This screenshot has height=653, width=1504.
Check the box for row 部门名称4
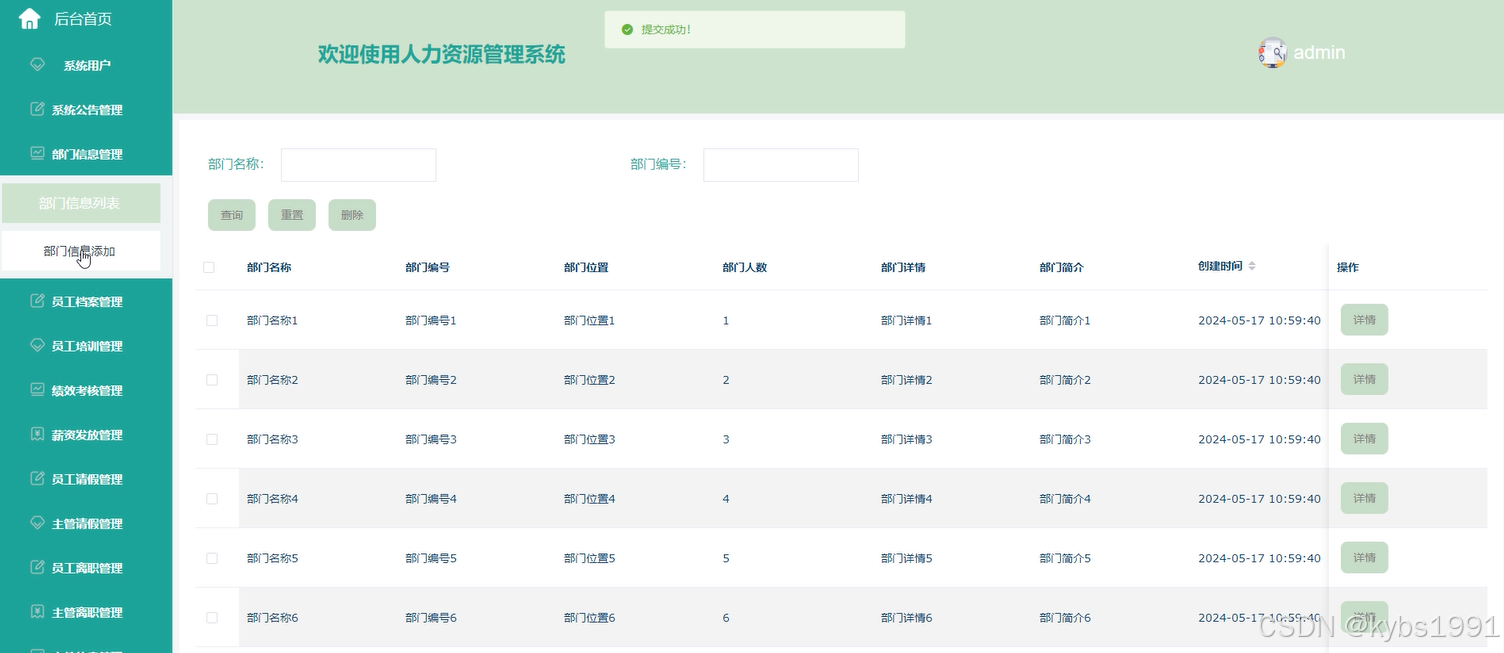[x=212, y=498]
